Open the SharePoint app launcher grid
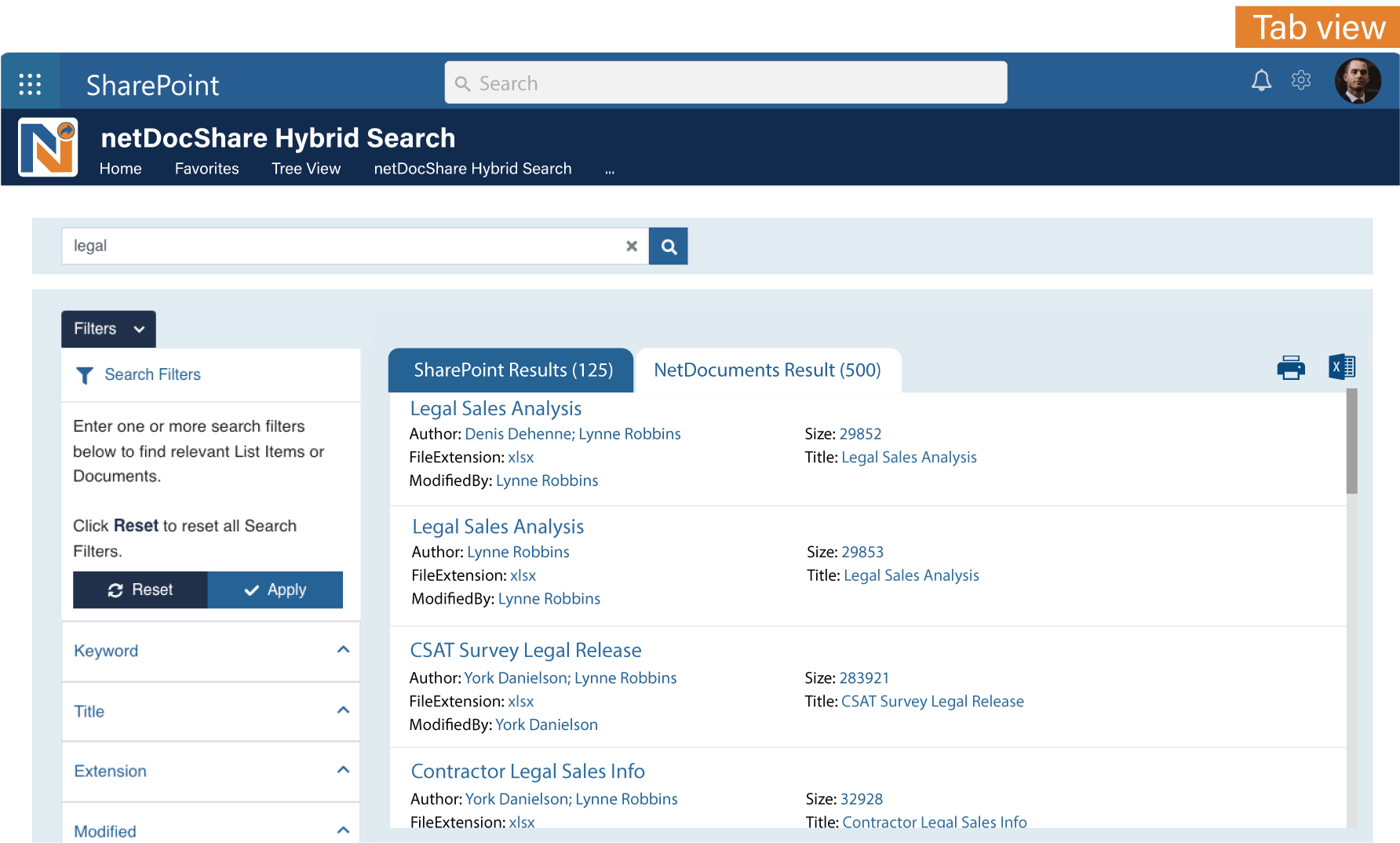 [x=30, y=83]
